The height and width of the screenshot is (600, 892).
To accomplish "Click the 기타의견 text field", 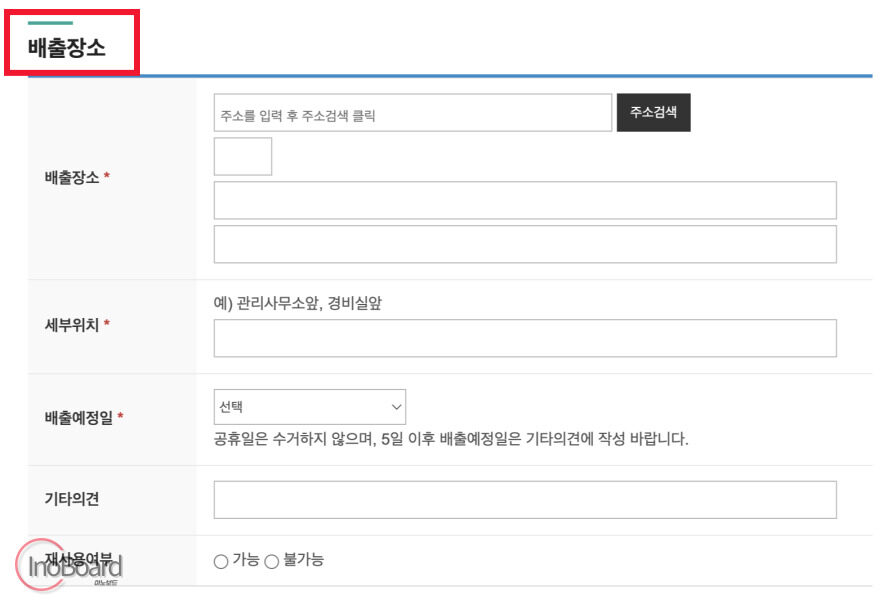I will tap(525, 500).
